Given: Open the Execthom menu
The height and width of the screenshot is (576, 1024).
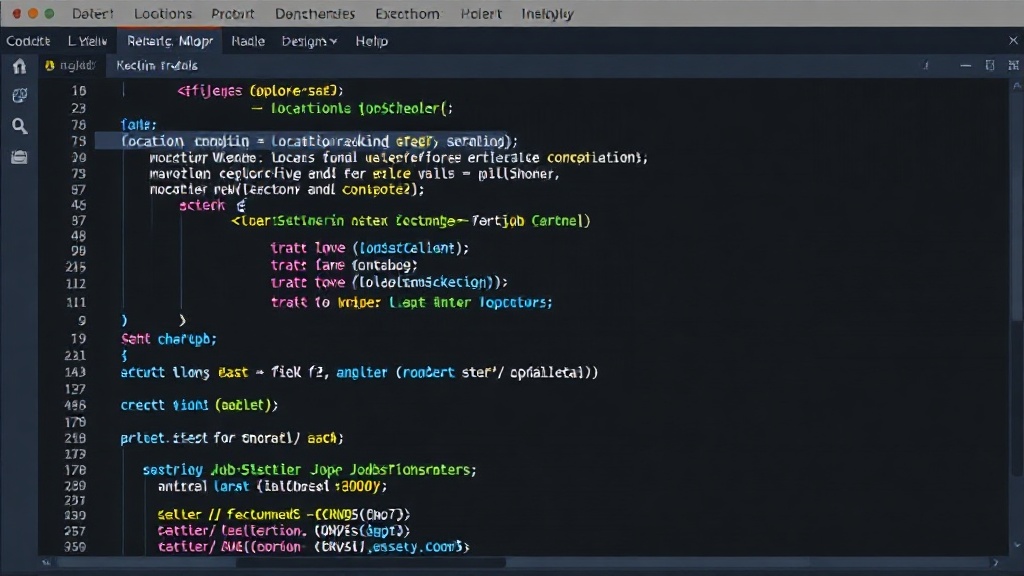Looking at the screenshot, I should tap(407, 14).
